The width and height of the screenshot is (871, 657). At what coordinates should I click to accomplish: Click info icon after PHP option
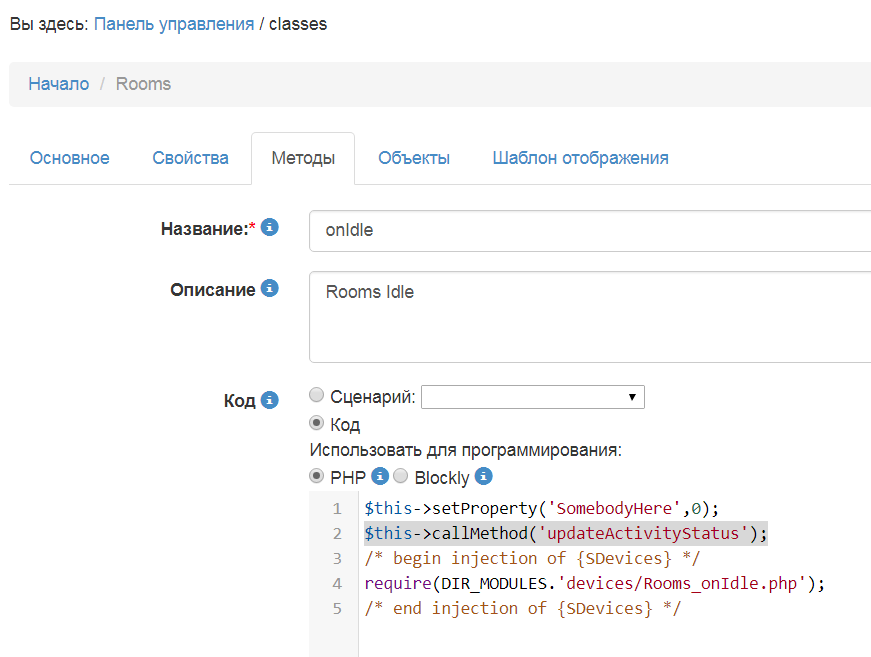pos(379,476)
